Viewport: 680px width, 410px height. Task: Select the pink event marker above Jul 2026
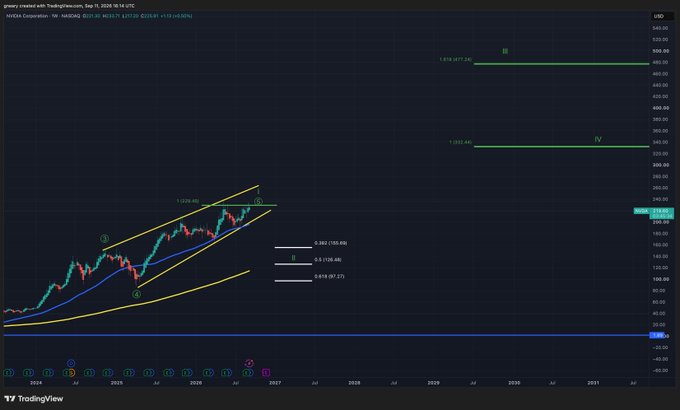pyautogui.click(x=249, y=363)
